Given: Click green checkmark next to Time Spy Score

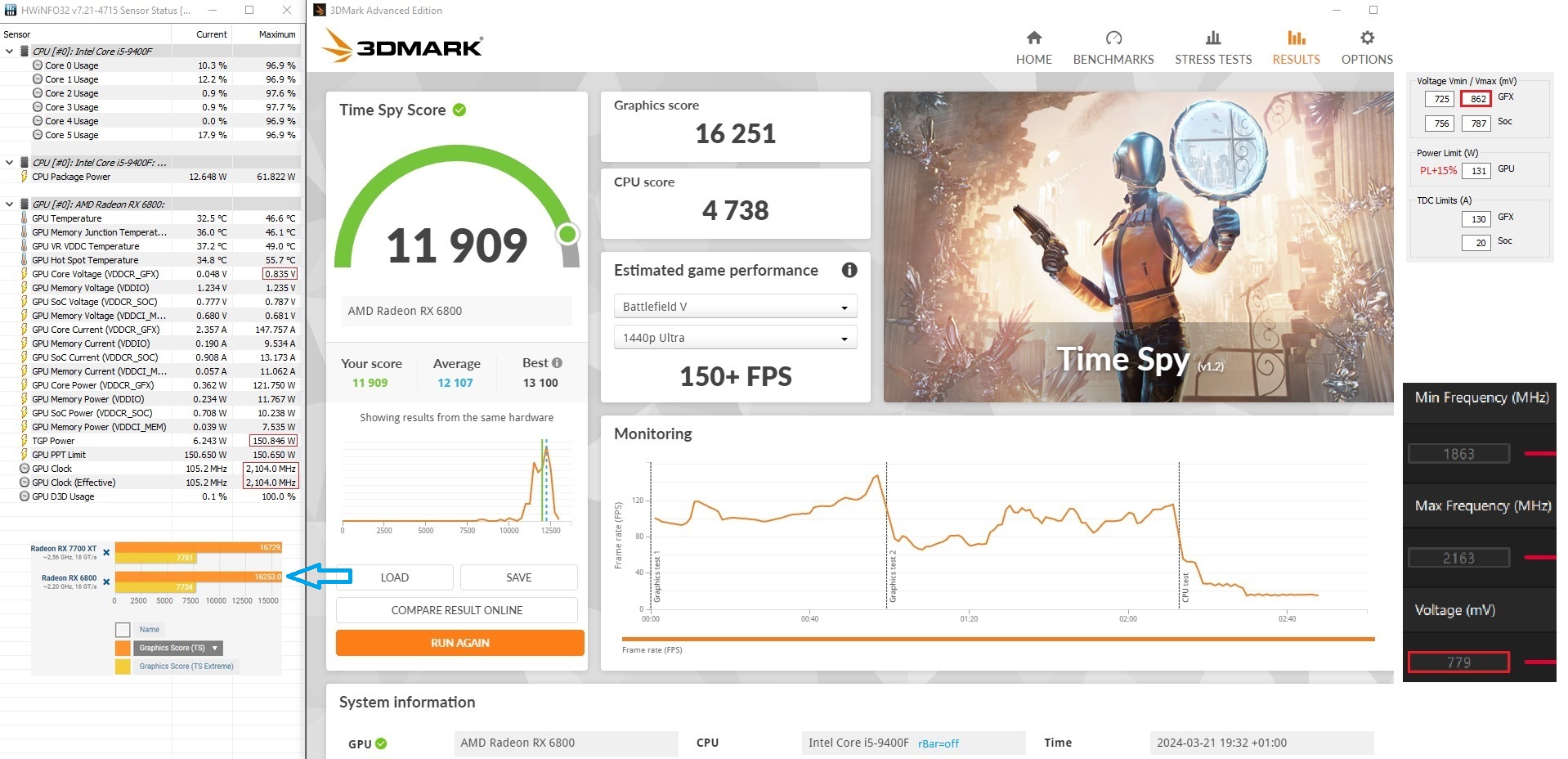Looking at the screenshot, I should point(459,110).
